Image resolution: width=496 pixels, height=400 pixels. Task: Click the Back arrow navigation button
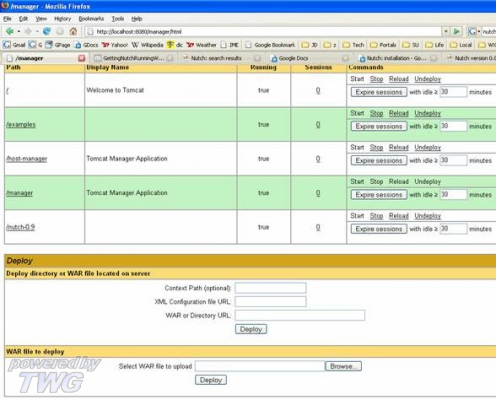[10, 31]
